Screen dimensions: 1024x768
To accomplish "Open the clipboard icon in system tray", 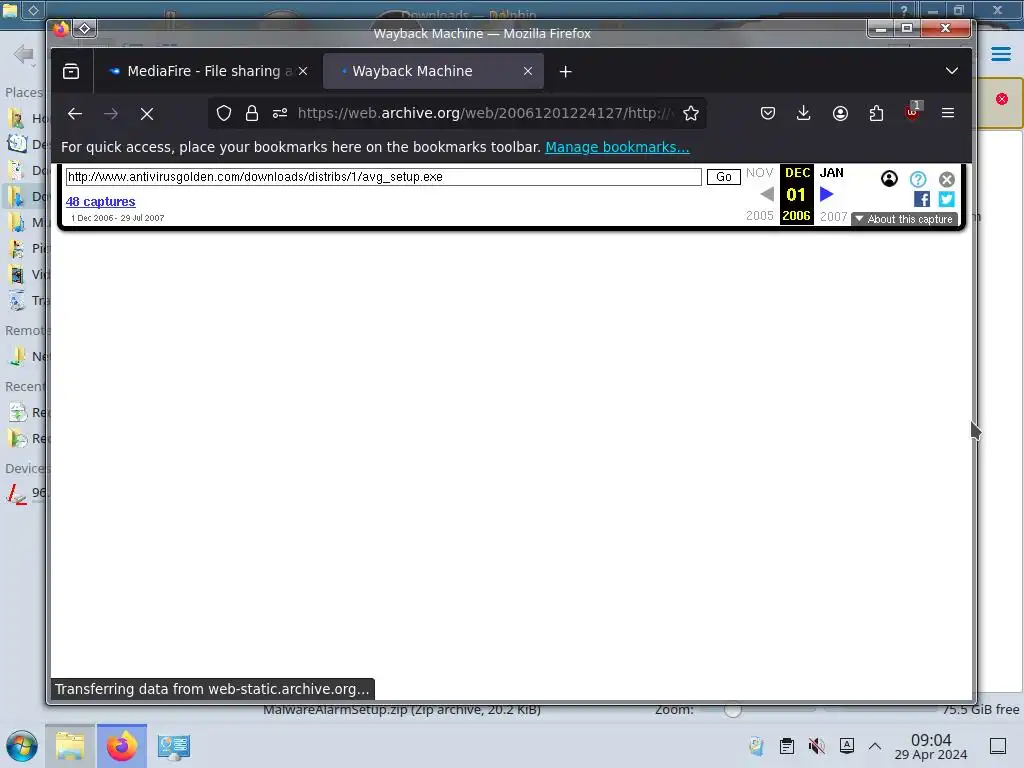I will pos(787,746).
